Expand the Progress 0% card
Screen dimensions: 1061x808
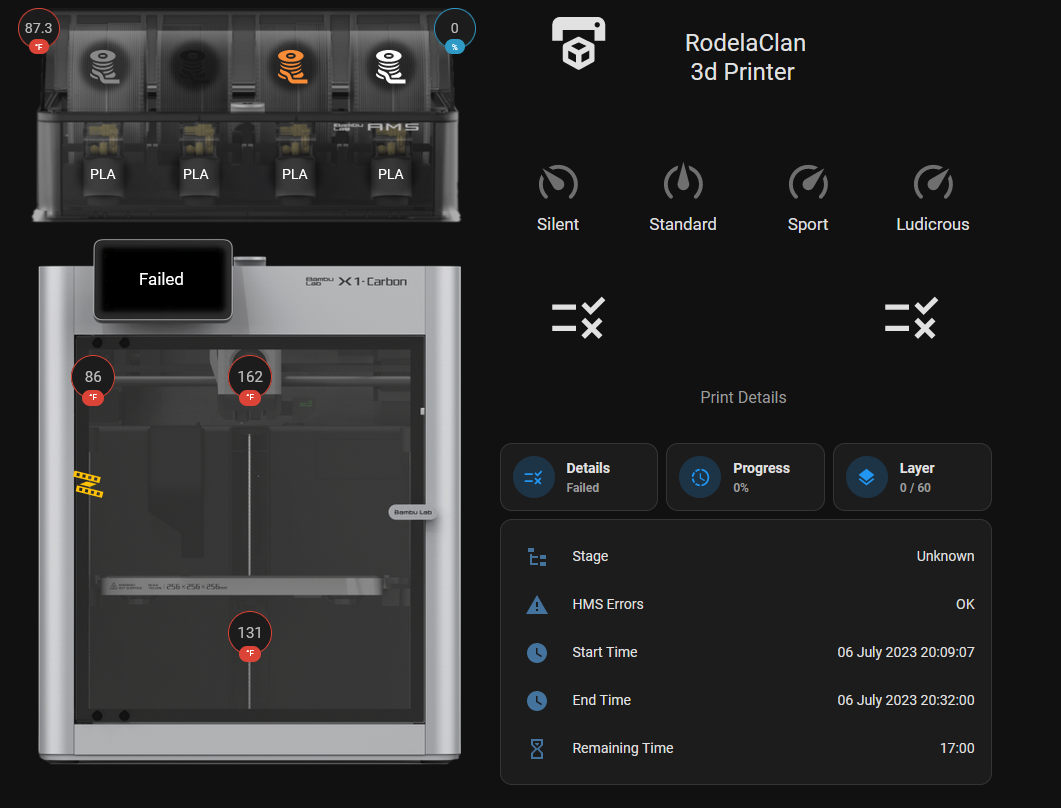pyautogui.click(x=745, y=477)
